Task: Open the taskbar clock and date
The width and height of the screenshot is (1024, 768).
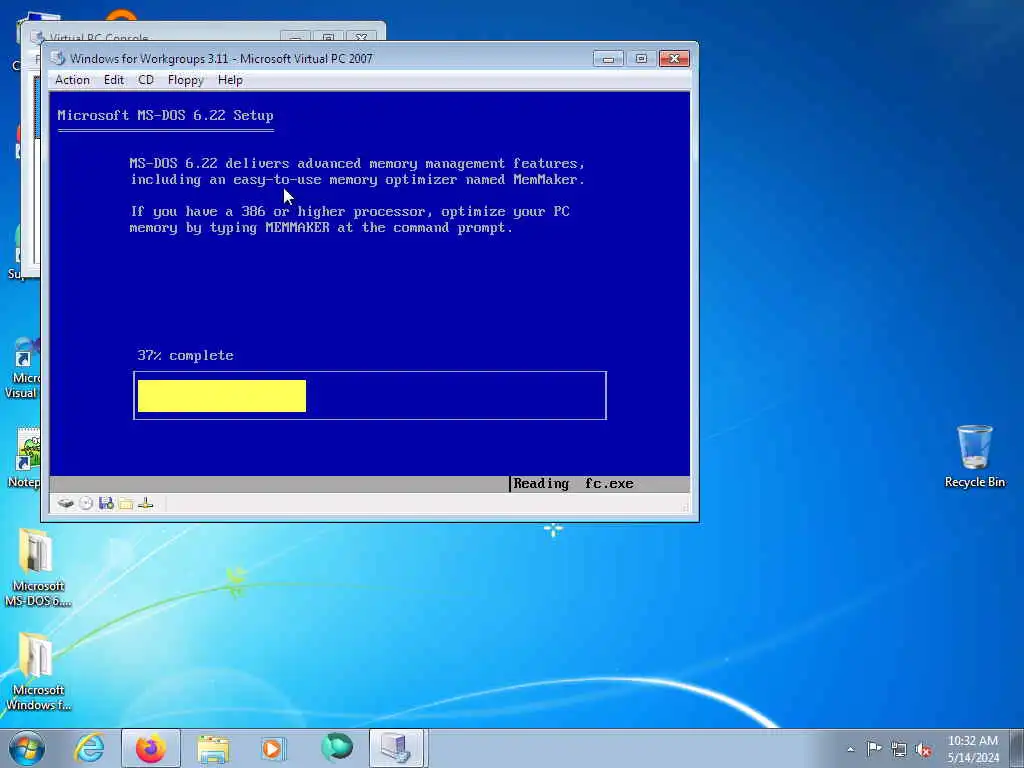Action: coord(973,749)
